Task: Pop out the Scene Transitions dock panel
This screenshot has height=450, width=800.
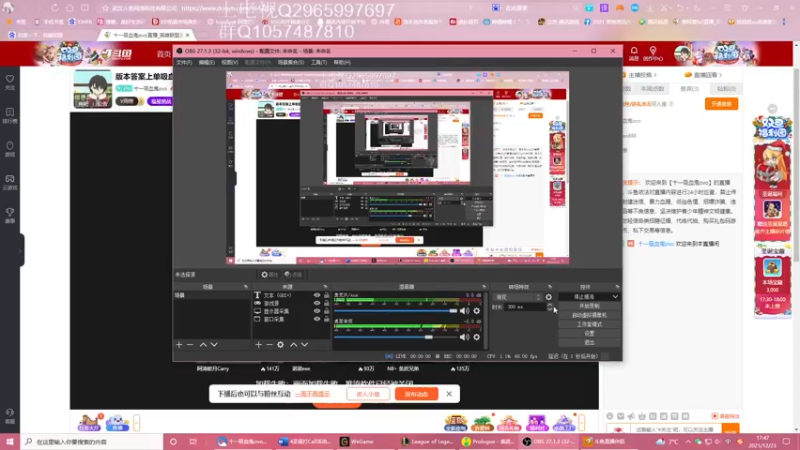Action: pos(549,287)
